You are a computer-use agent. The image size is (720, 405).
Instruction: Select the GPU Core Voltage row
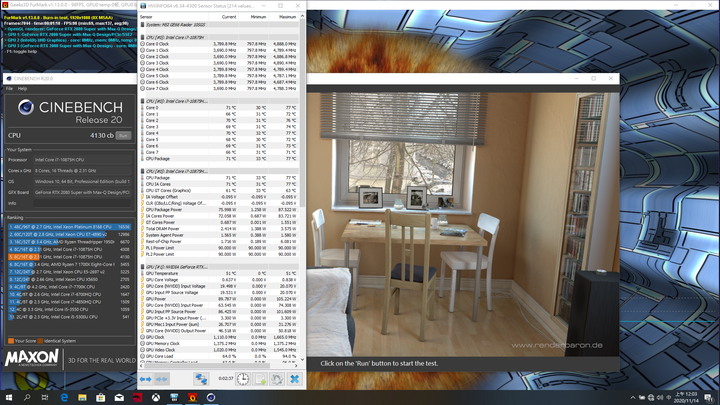[219, 280]
